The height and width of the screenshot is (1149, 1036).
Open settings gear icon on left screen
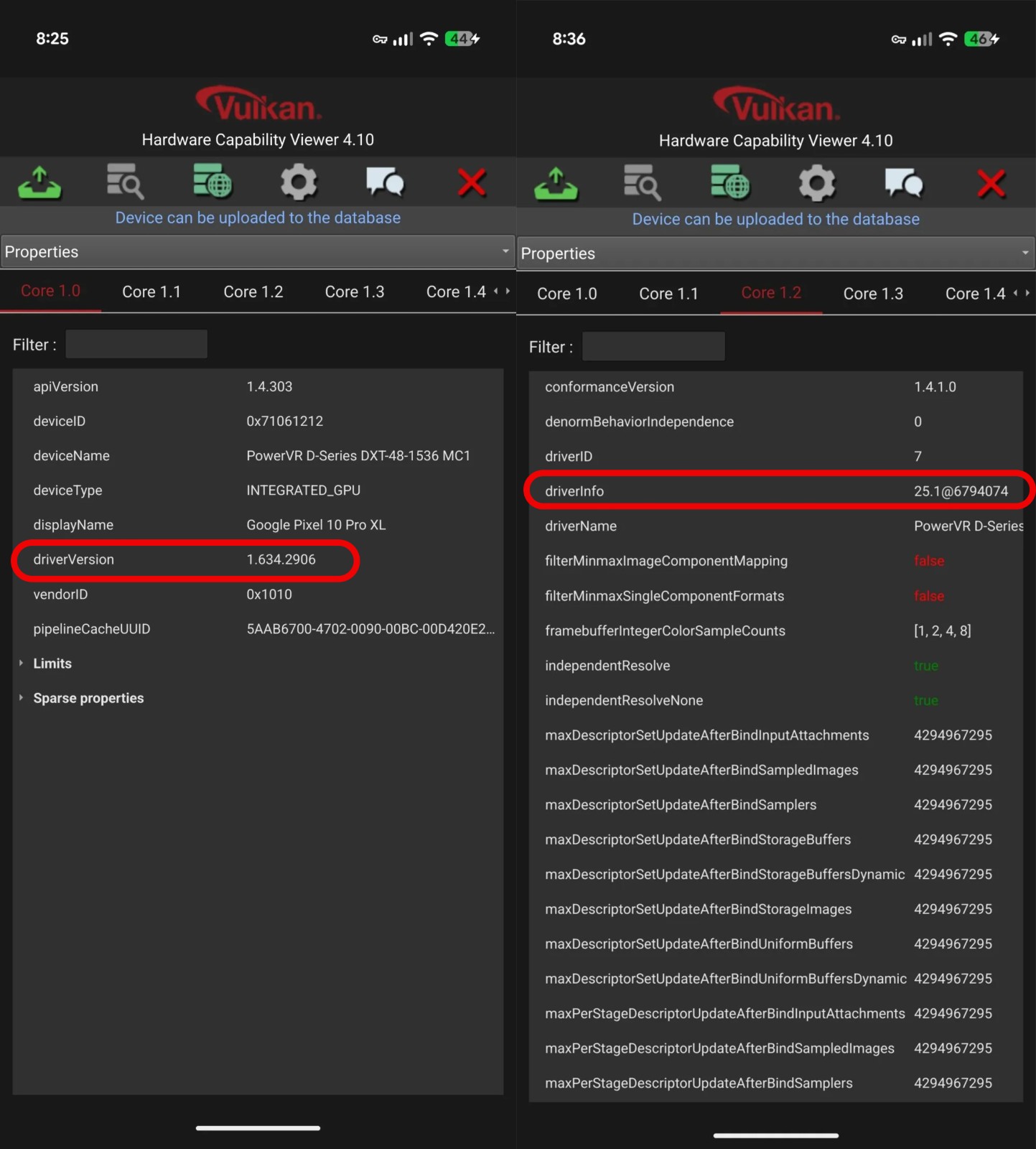click(x=299, y=182)
